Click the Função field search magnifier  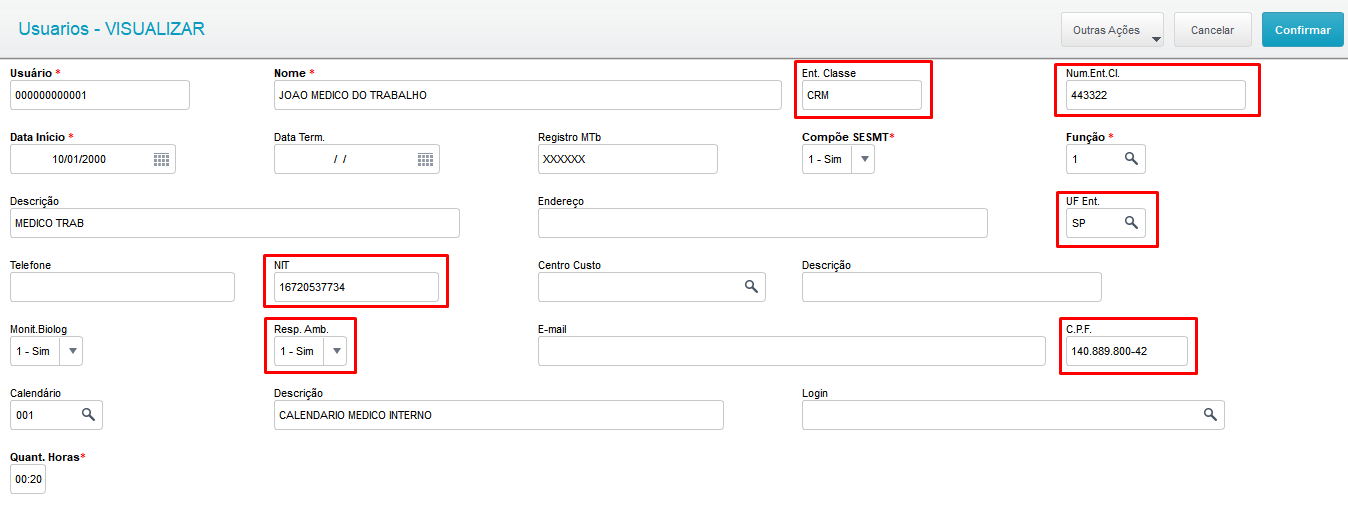(x=1131, y=159)
